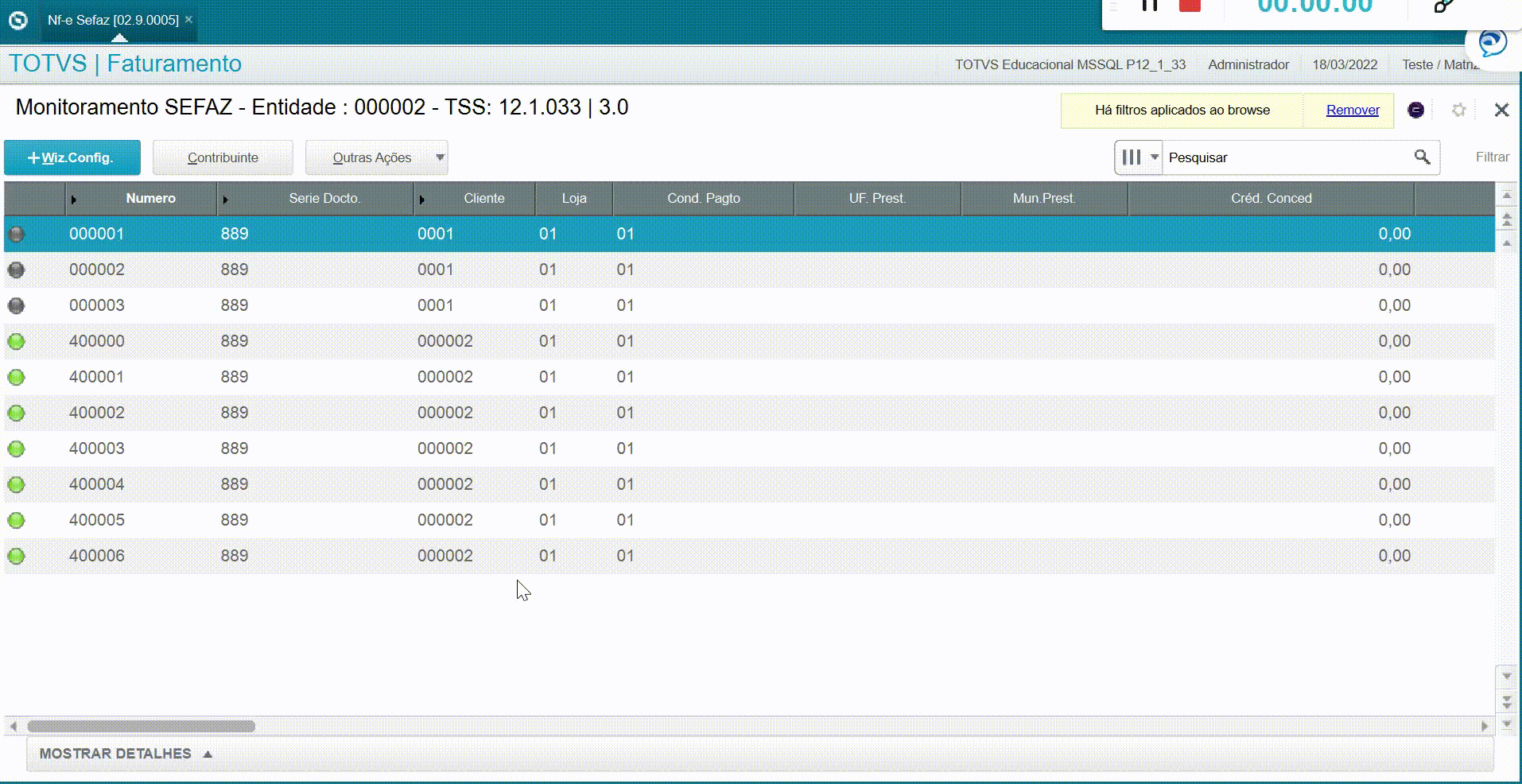Screen dimensions: 1522x784
Task: Open the browse settings gear icon
Action: tap(1458, 110)
